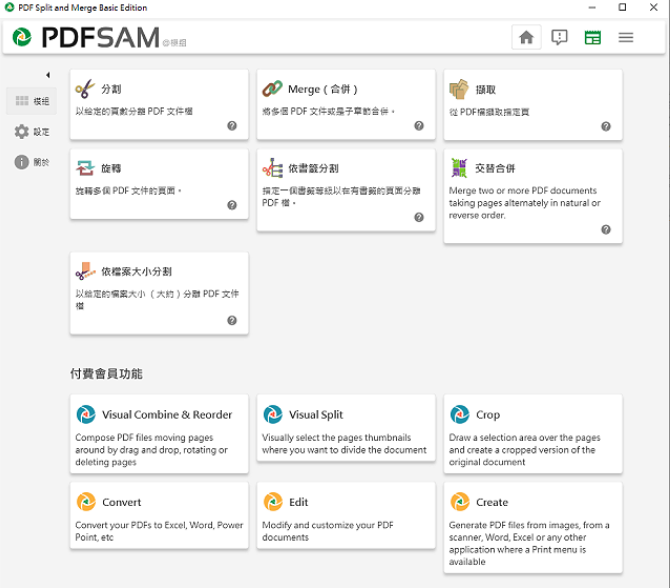Click the 依檔案大小分割 size split icon
This screenshot has height=588, width=671.
coord(85,271)
